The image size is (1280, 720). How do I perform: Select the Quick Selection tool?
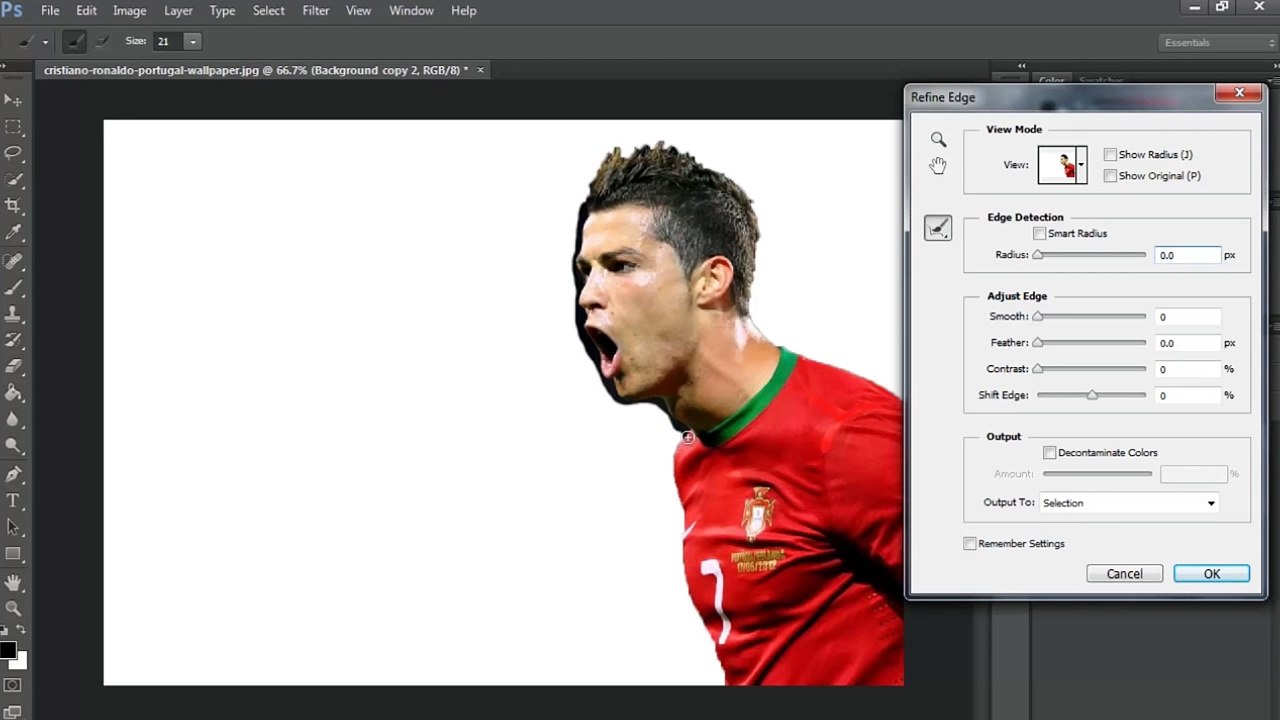click(13, 180)
